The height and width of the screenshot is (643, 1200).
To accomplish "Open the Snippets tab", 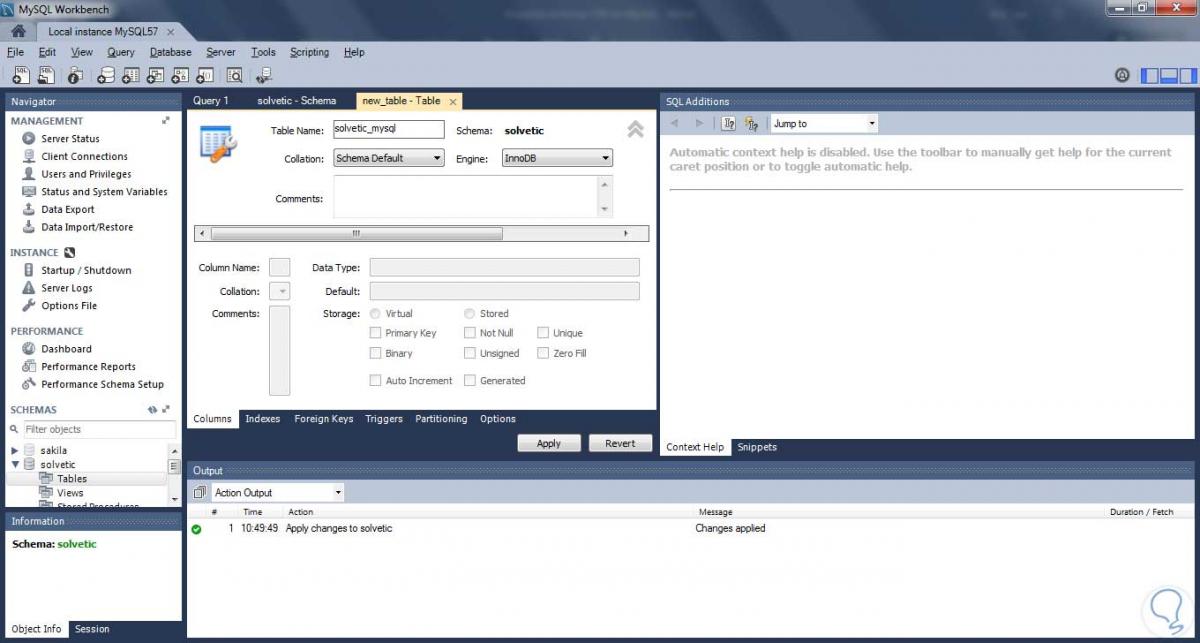I will click(757, 447).
